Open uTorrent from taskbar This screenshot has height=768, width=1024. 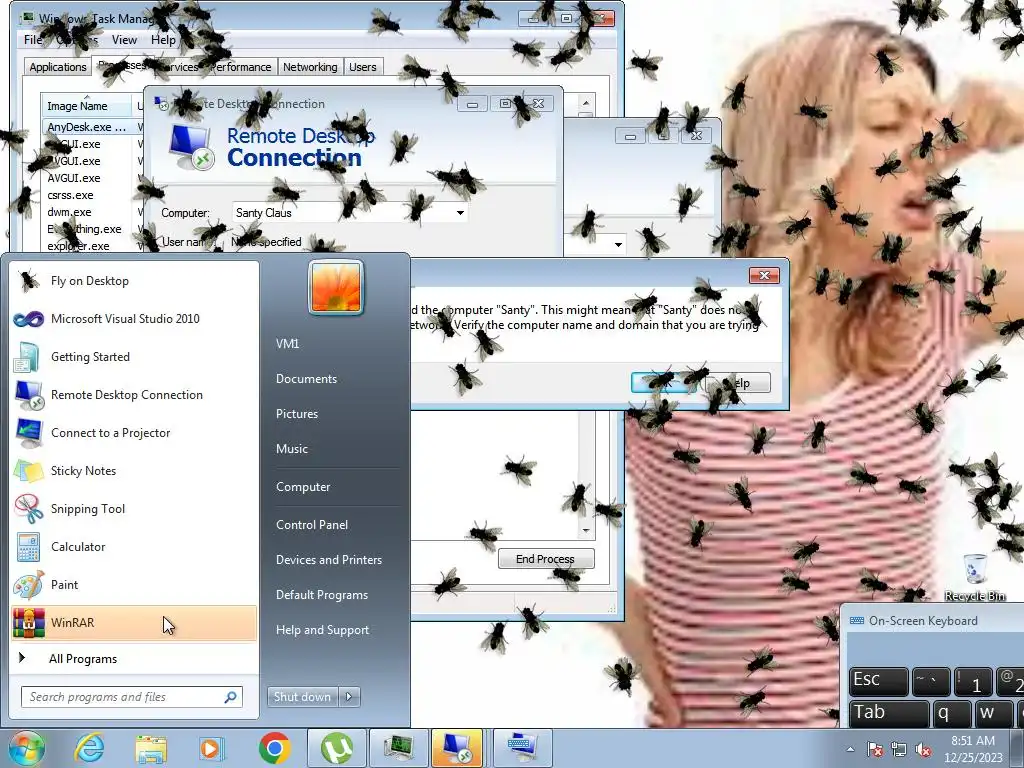pos(336,748)
